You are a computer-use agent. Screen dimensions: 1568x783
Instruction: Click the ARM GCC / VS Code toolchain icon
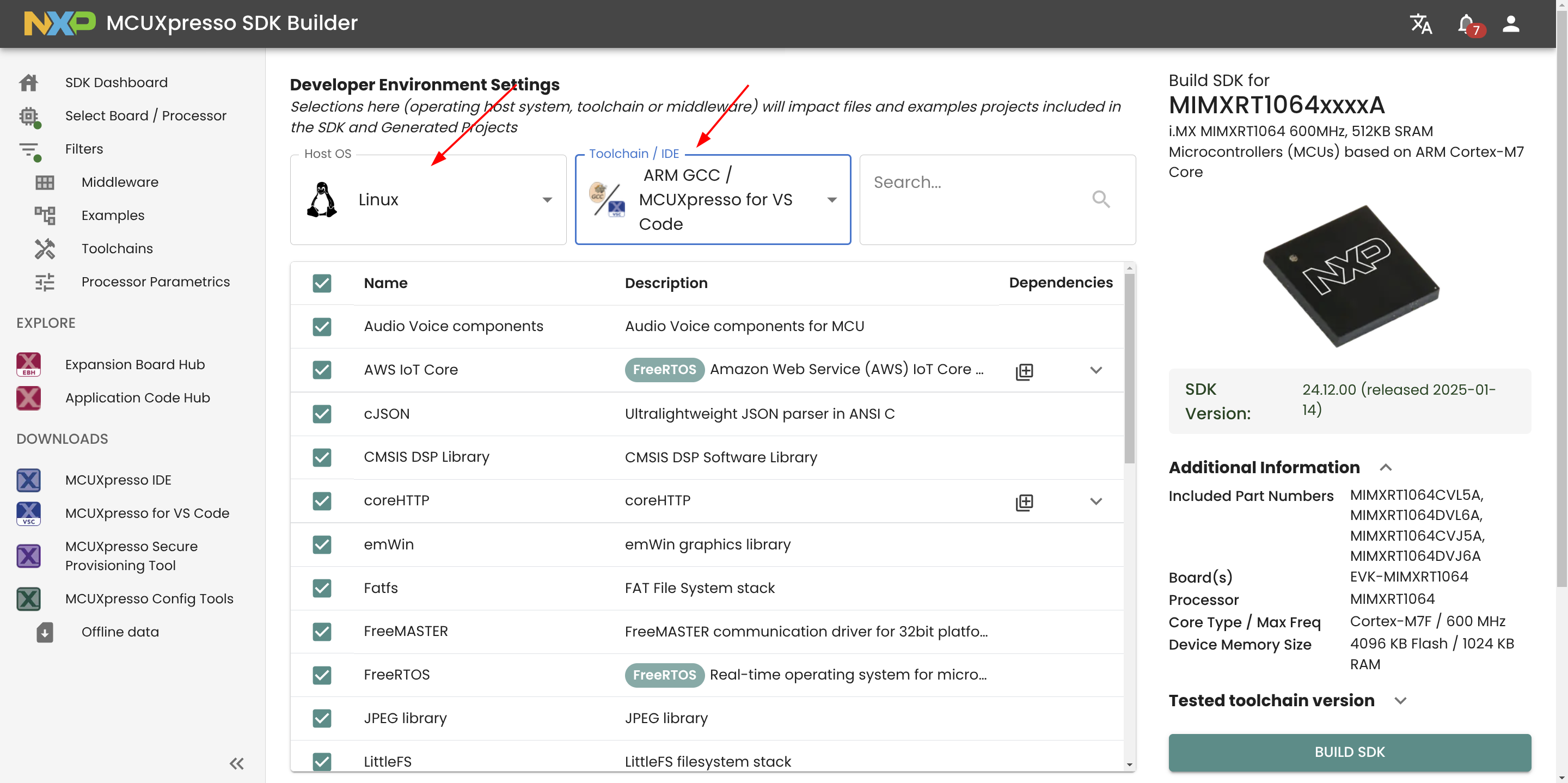[x=607, y=199]
